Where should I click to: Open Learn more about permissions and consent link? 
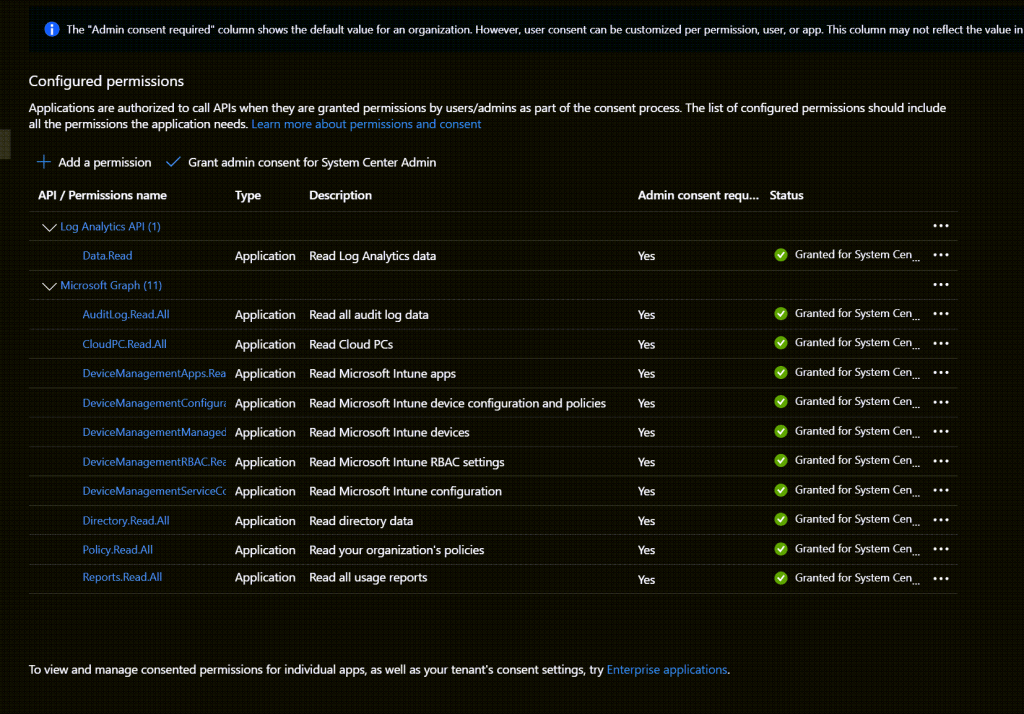pyautogui.click(x=366, y=124)
